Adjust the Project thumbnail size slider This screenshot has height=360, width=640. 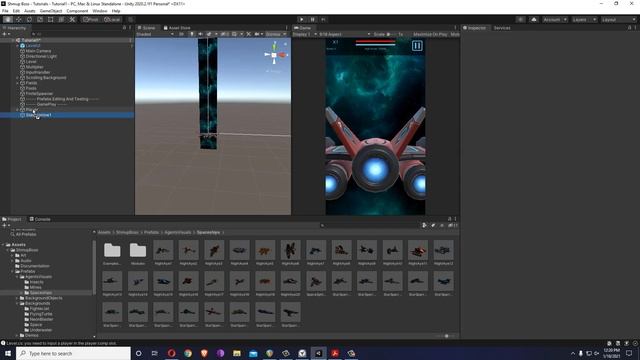coord(446,336)
